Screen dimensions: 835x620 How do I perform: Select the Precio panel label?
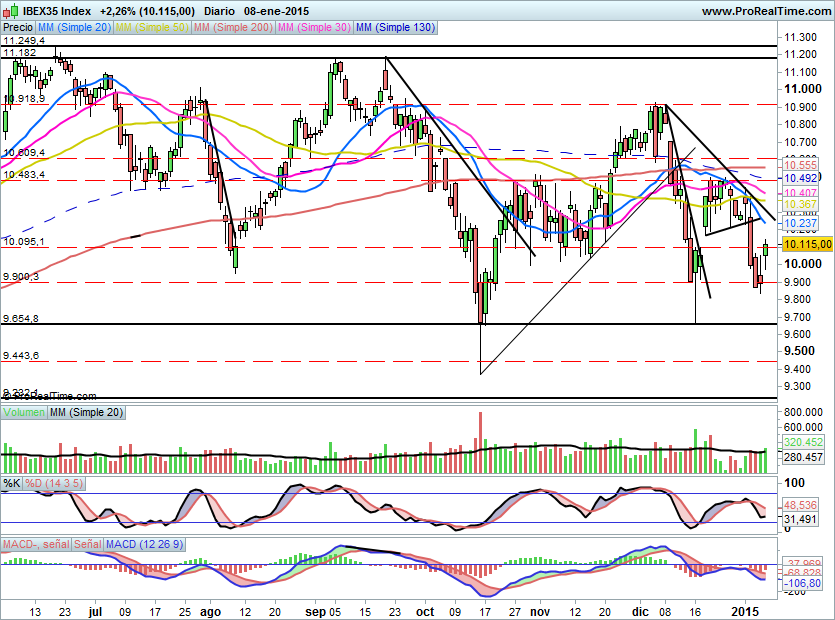tap(16, 27)
